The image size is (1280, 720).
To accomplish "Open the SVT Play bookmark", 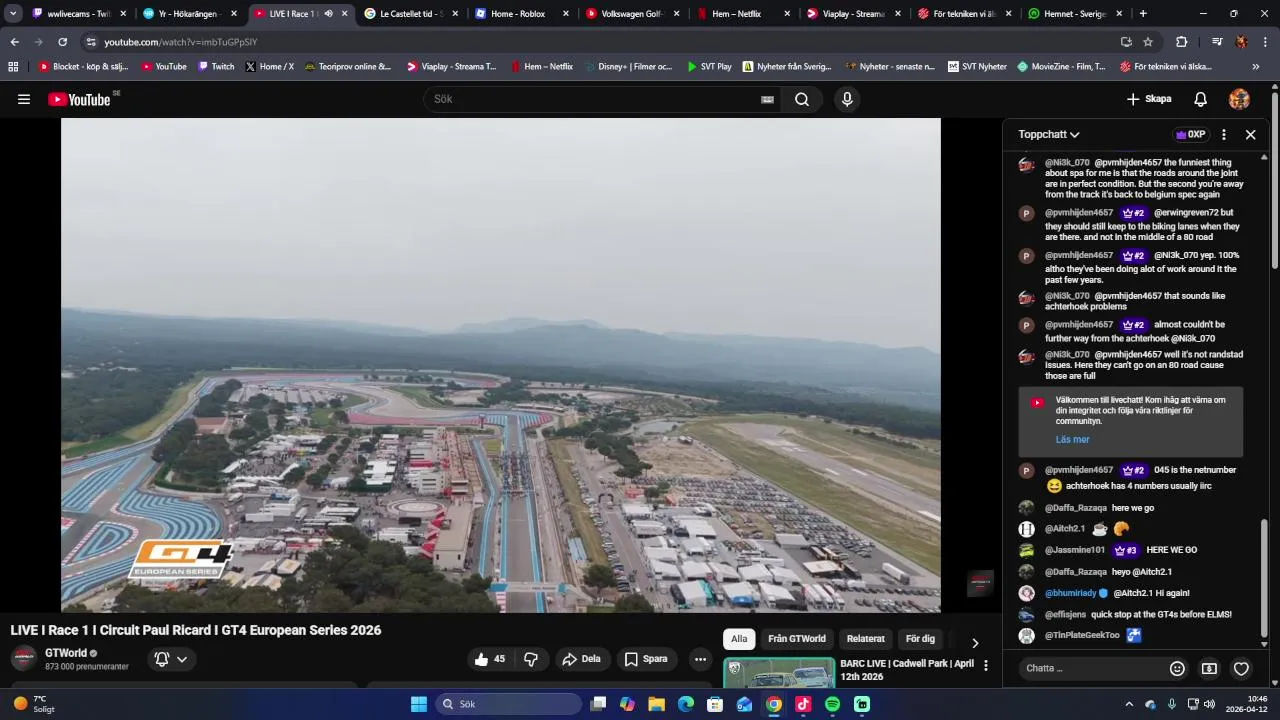I will [709, 67].
